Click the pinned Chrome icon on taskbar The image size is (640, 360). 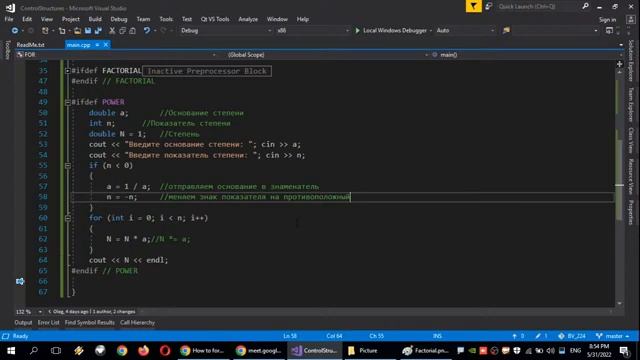(x=122, y=351)
